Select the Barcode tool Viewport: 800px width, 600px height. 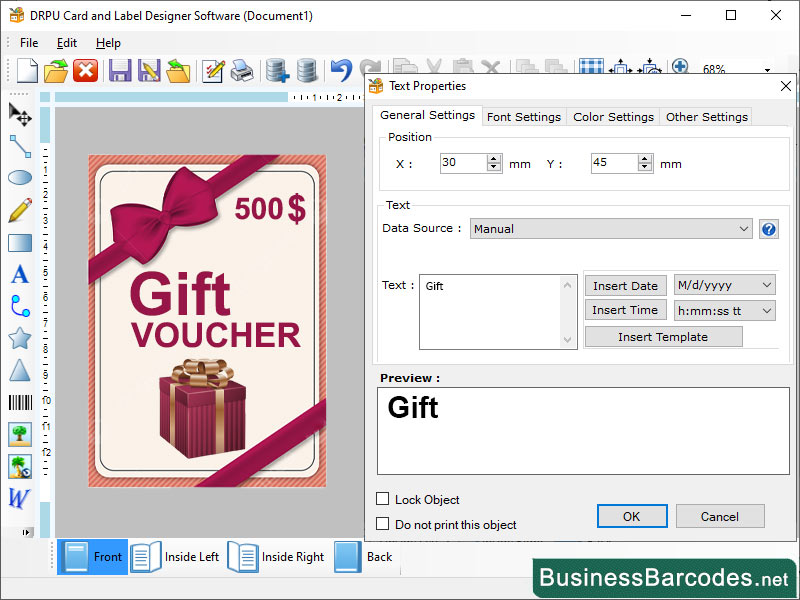(20, 402)
